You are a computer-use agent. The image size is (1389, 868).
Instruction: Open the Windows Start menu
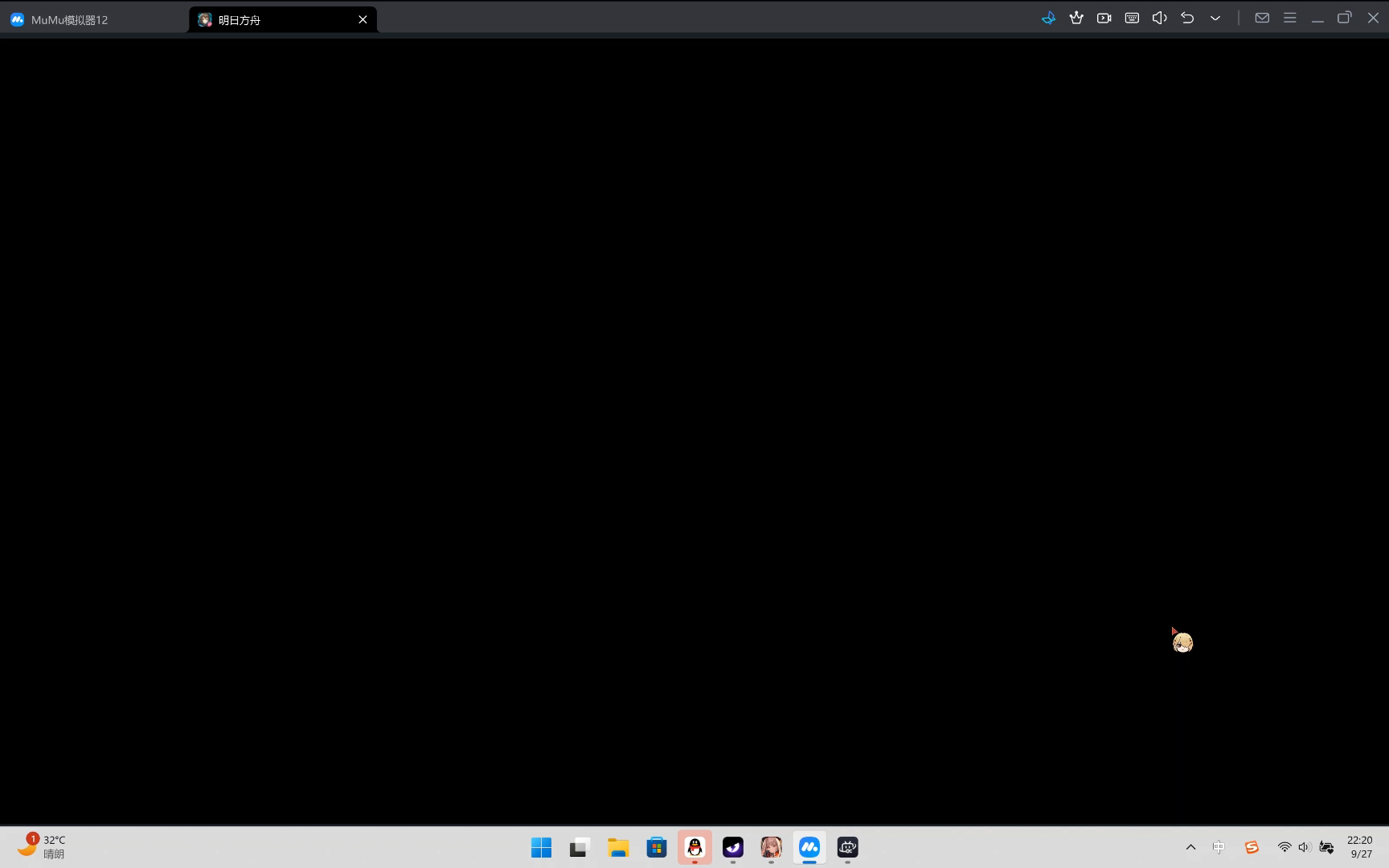tap(541, 847)
